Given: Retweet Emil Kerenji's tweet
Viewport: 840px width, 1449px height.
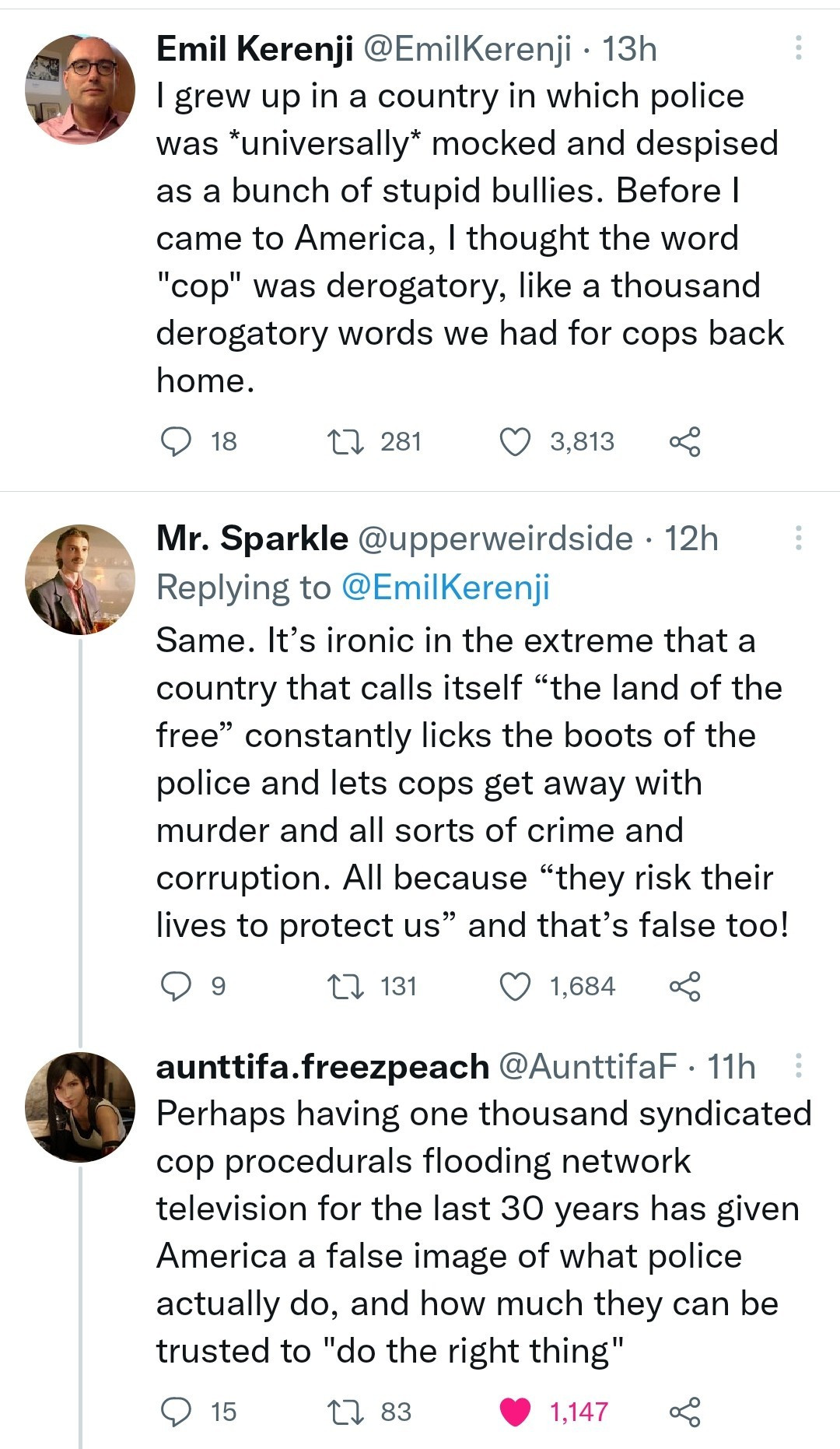Looking at the screenshot, I should (x=345, y=442).
